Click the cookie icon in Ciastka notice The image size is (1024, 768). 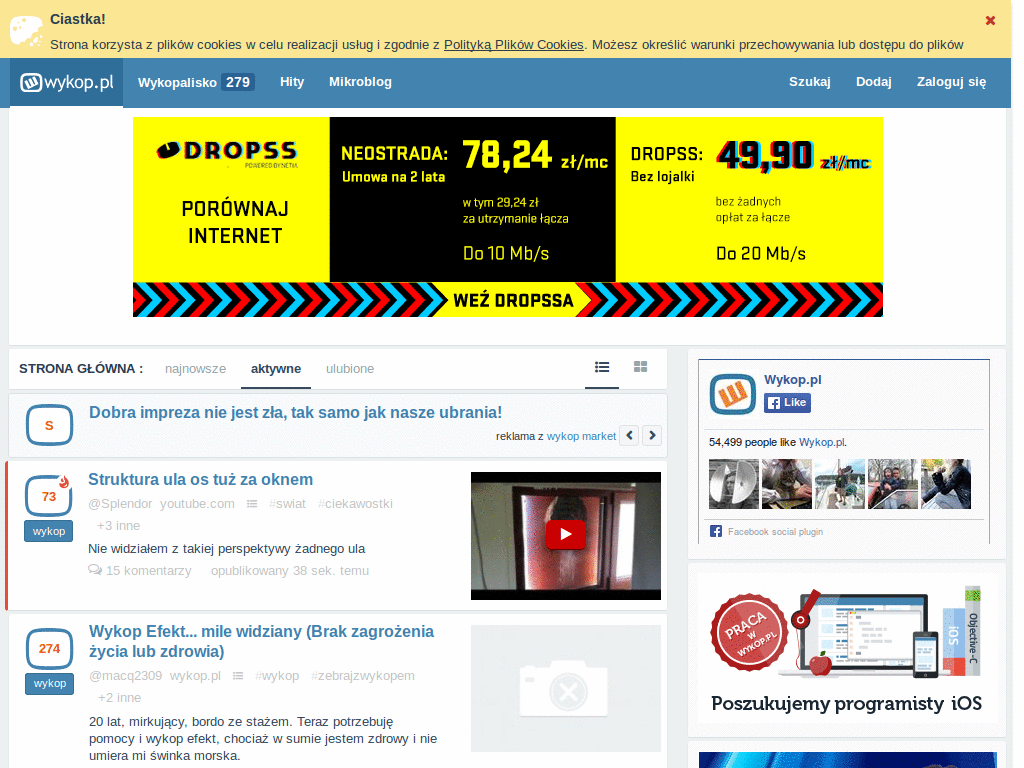point(26,31)
